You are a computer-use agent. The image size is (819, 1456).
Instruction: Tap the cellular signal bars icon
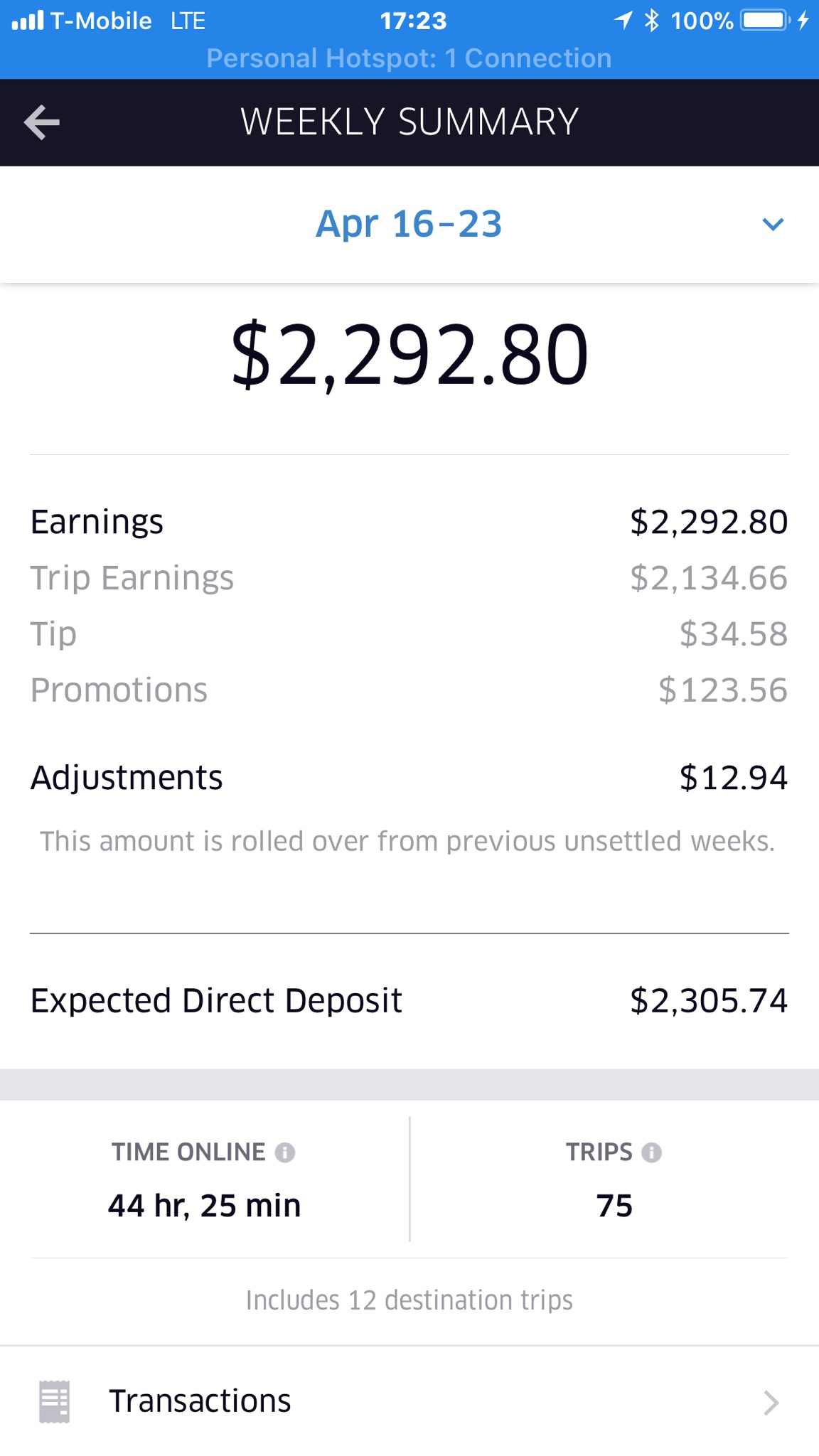click(28, 21)
